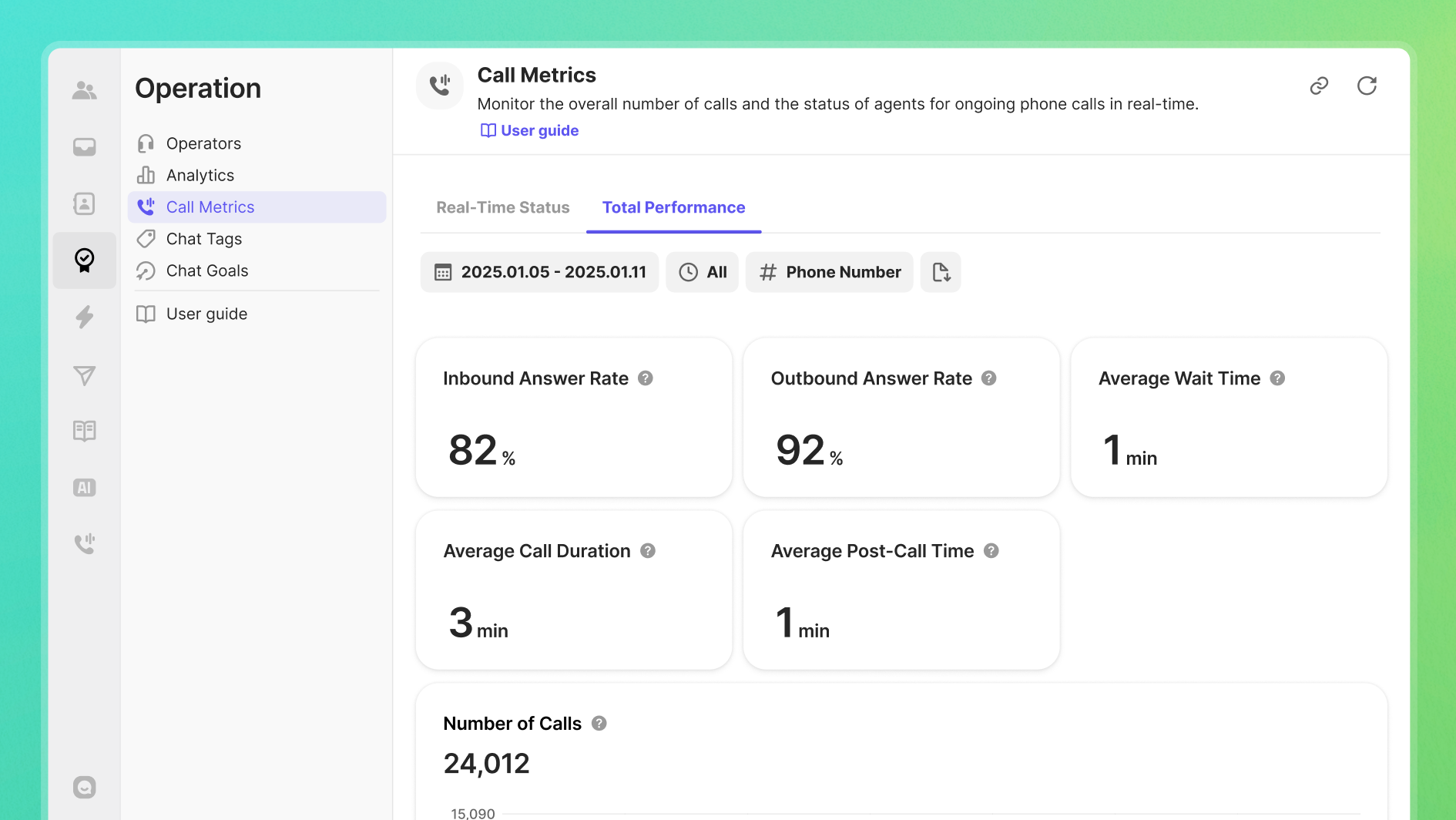
Task: Open the AI icon in the sidebar
Action: 84,488
